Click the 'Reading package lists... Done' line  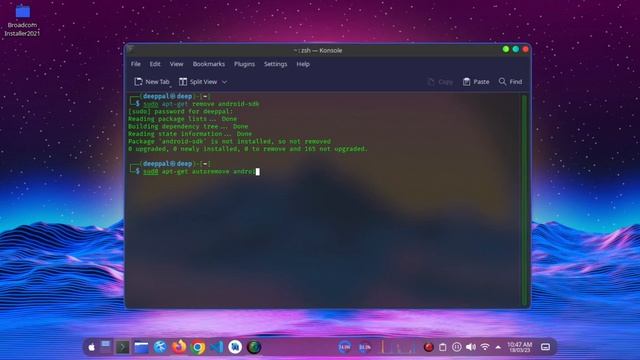[x=182, y=119]
